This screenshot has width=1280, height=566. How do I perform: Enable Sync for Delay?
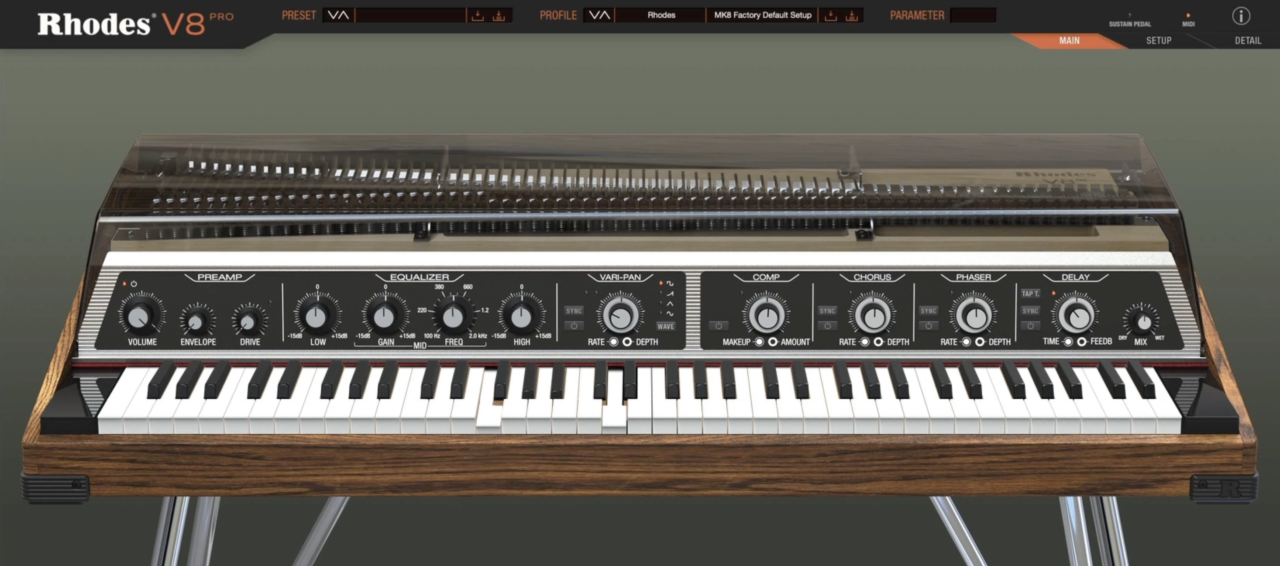[x=1030, y=310]
